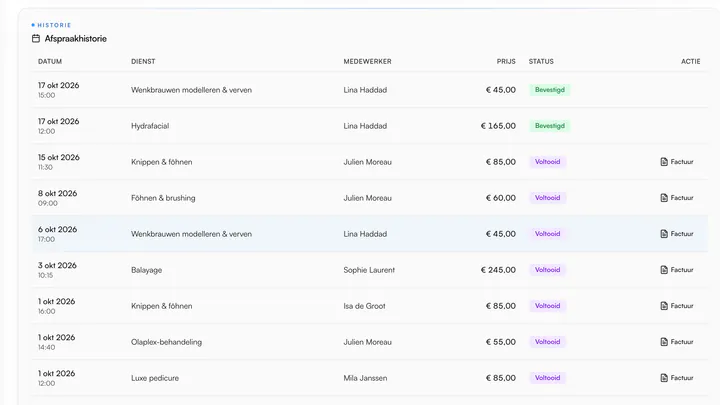720x405 pixels.
Task: Click the price € 60,00
Action: coord(501,198)
